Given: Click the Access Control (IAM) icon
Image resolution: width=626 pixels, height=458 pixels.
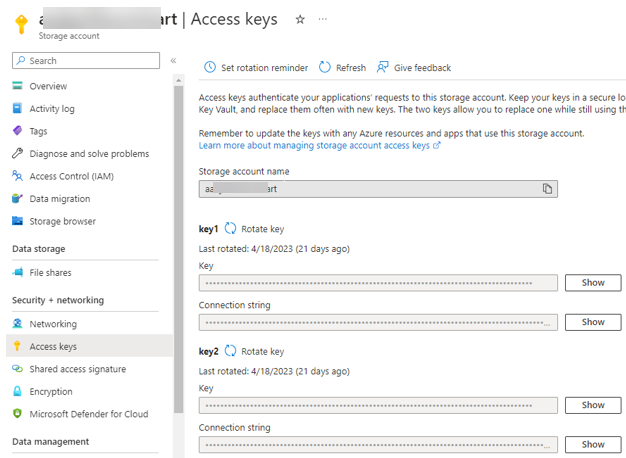Looking at the screenshot, I should (x=17, y=176).
